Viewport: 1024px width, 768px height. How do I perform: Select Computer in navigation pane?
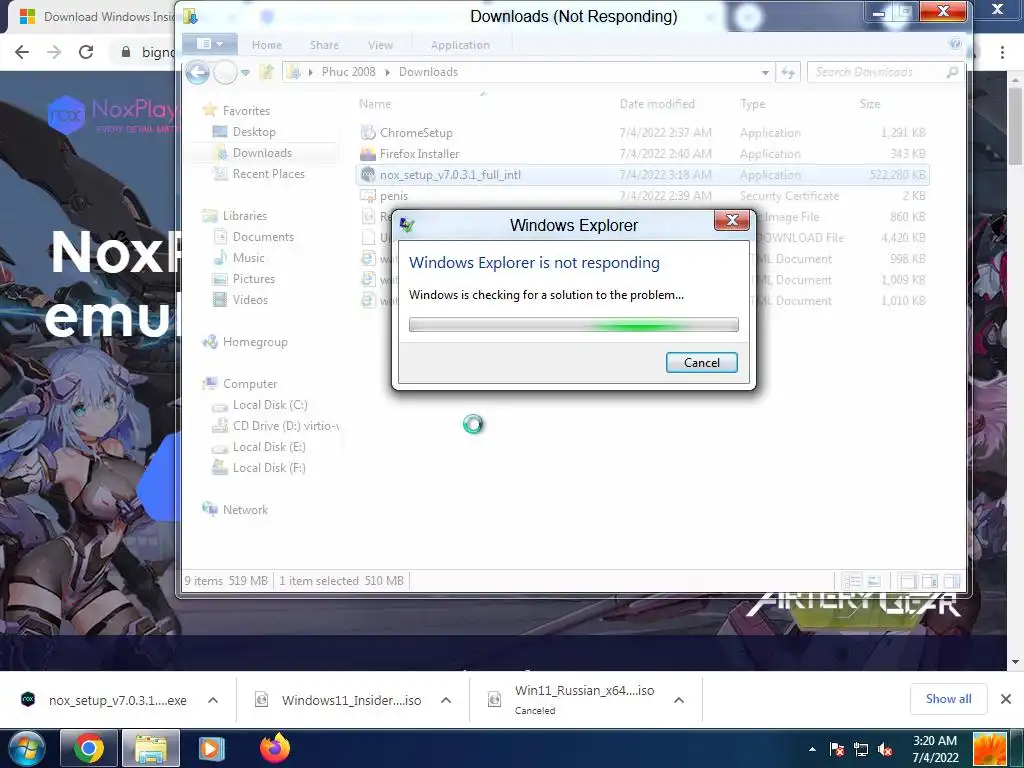click(x=249, y=383)
